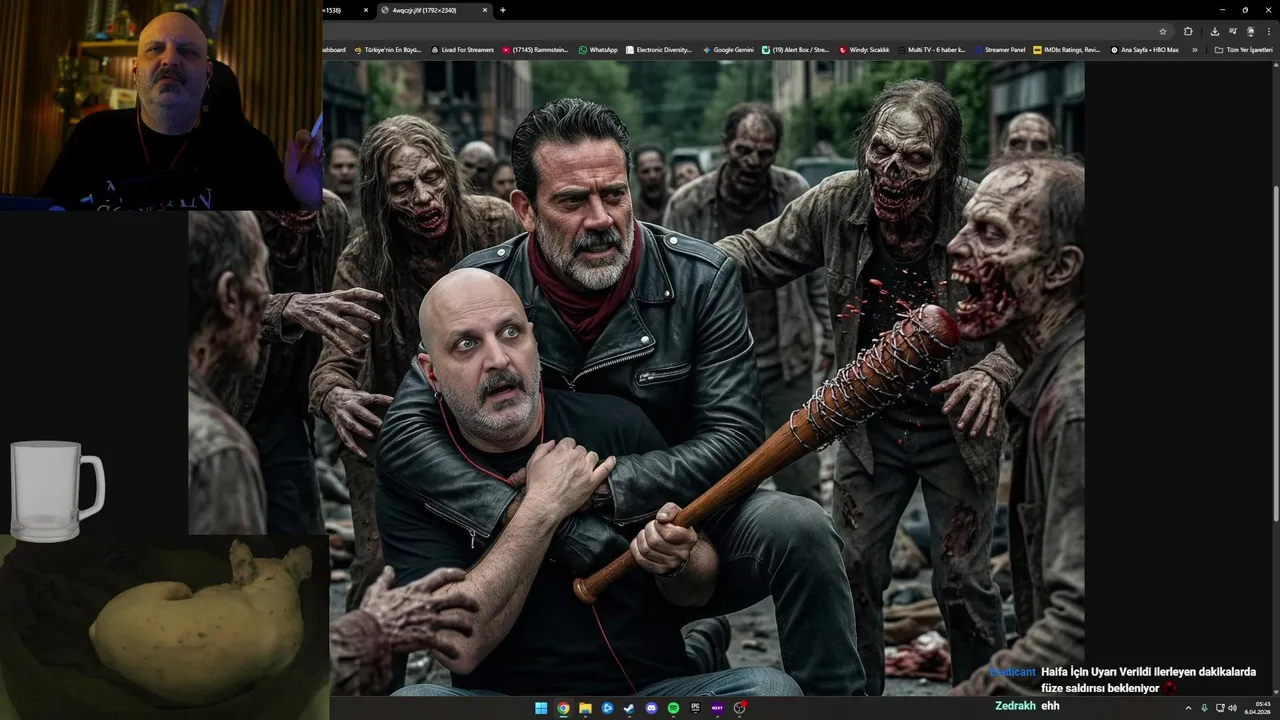The height and width of the screenshot is (720, 1280).
Task: Open File Explorer from the taskbar
Action: 585,708
